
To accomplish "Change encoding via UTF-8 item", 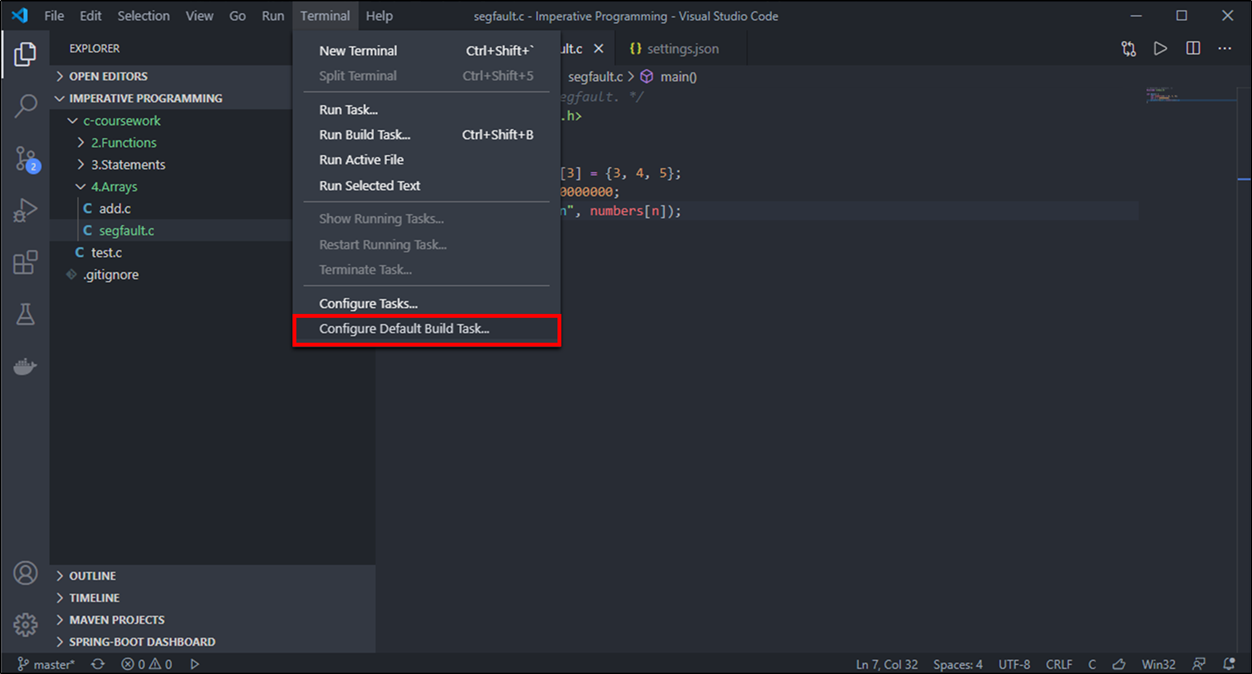I will [x=1014, y=664].
